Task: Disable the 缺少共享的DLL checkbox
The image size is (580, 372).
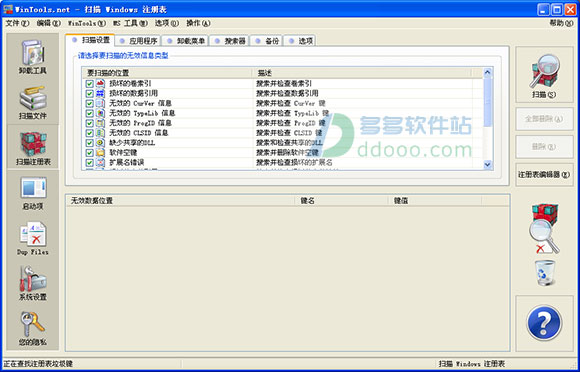Action: [89, 143]
